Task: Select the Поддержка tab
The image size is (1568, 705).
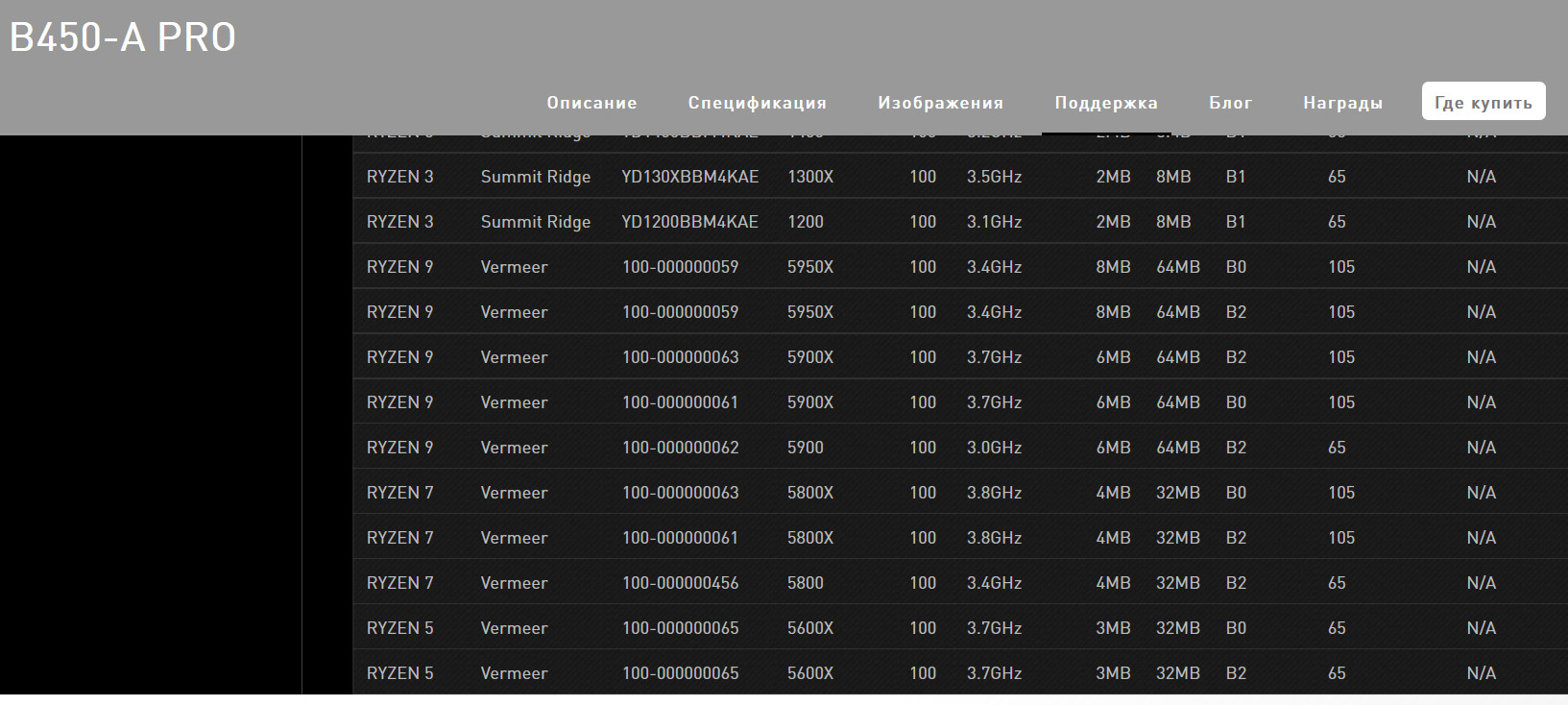Action: pyautogui.click(x=1106, y=103)
